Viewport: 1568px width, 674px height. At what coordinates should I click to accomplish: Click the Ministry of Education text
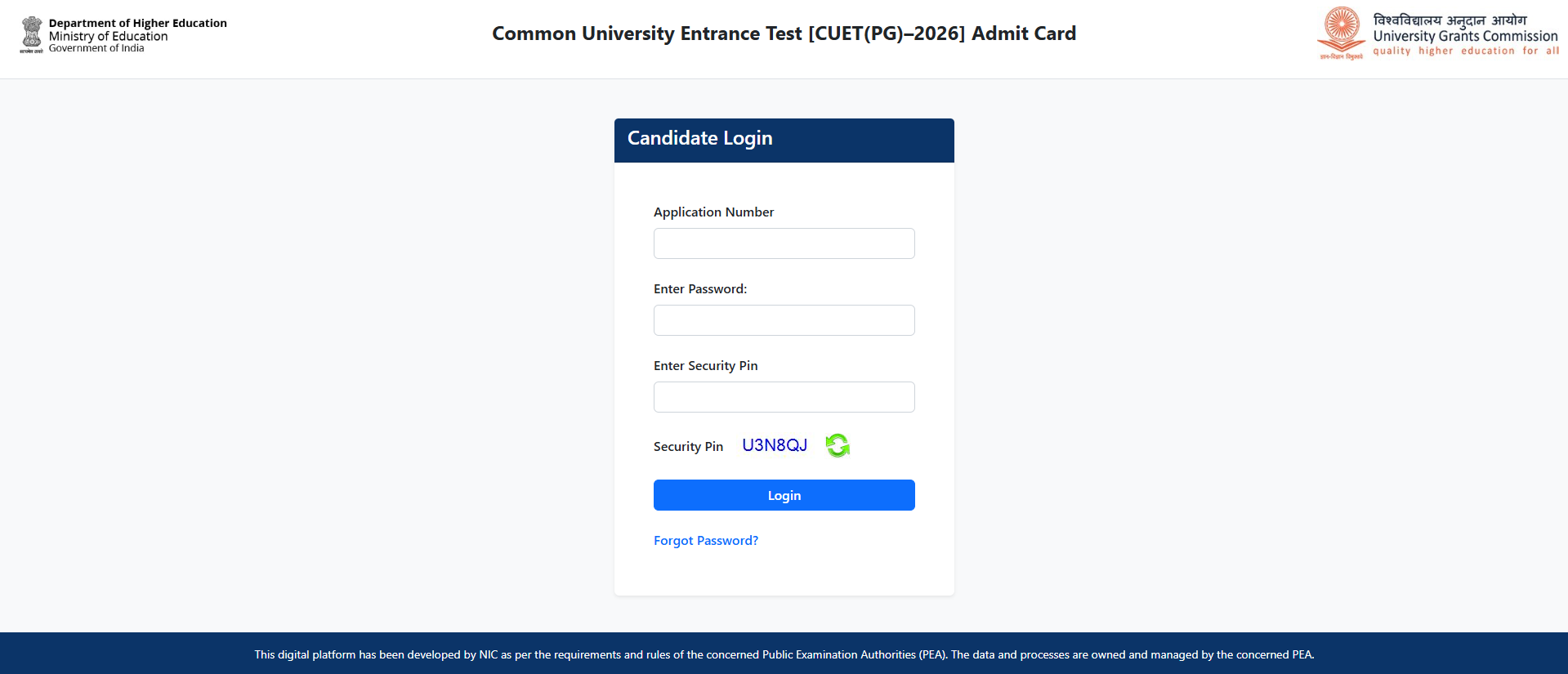[x=108, y=36]
